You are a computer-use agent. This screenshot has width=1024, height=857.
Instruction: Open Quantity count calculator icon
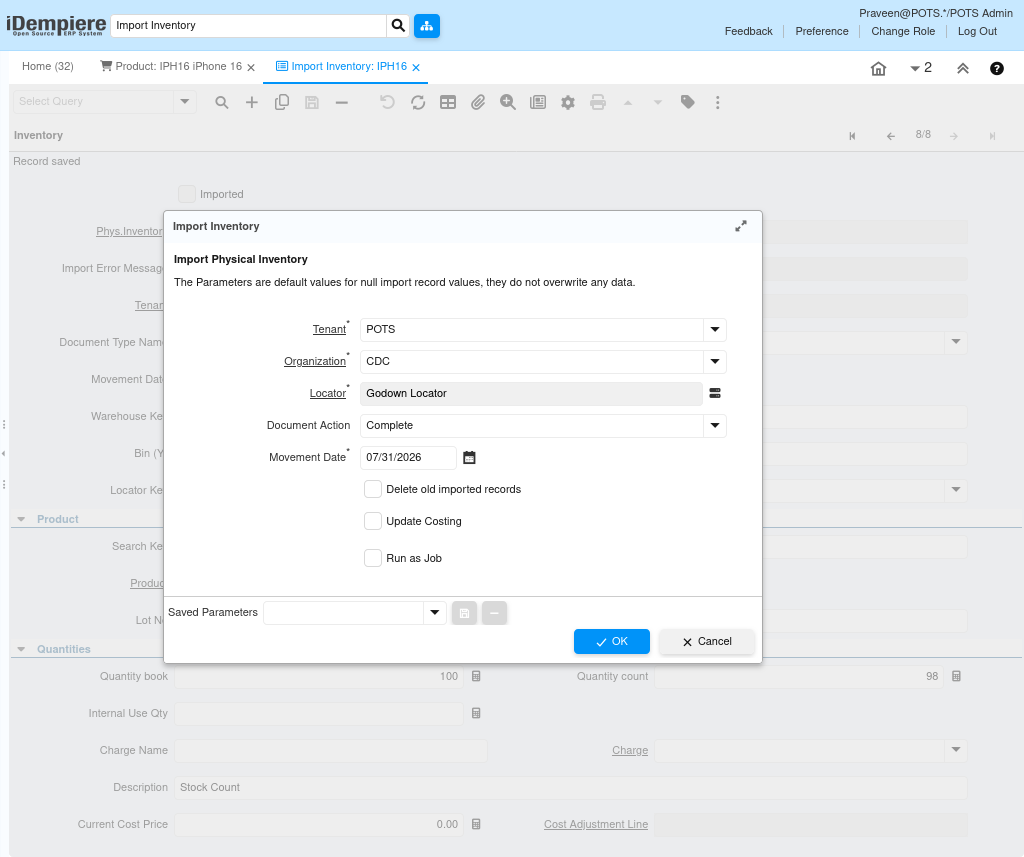click(956, 676)
